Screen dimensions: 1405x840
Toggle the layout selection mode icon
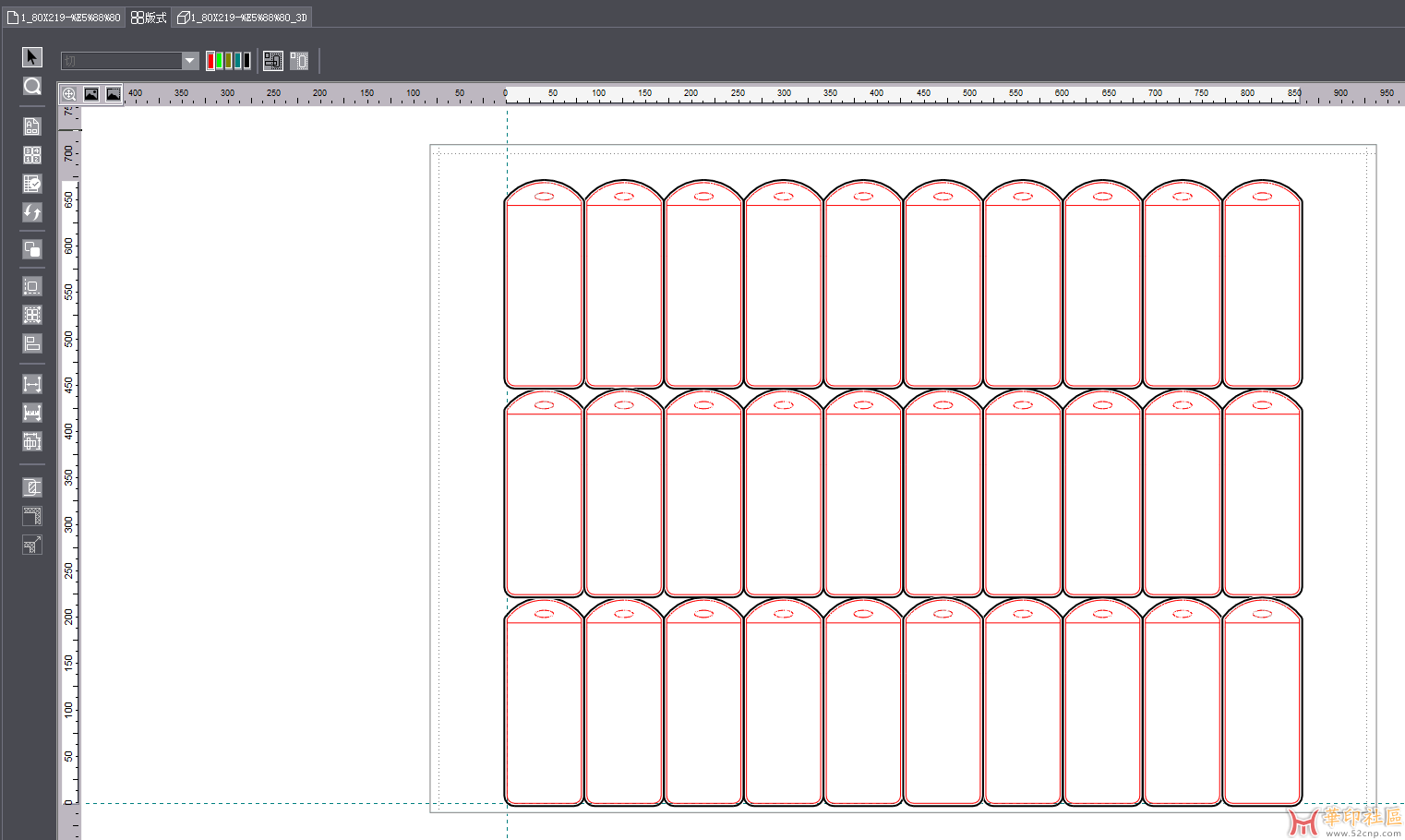[x=273, y=61]
